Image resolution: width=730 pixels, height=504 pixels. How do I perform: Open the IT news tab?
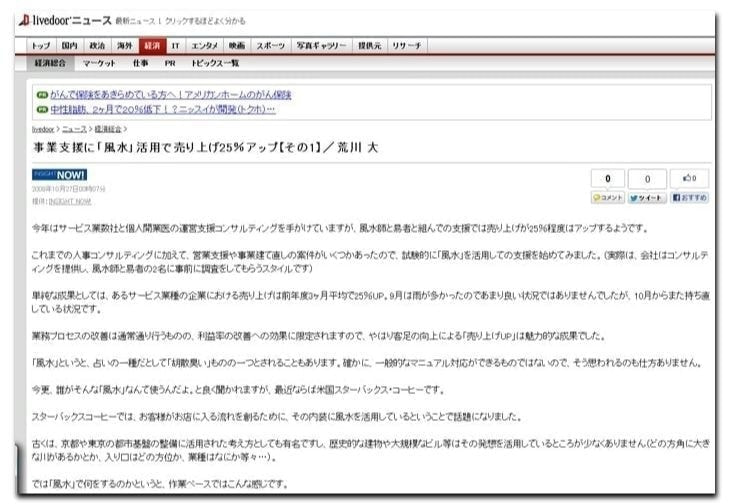point(176,46)
